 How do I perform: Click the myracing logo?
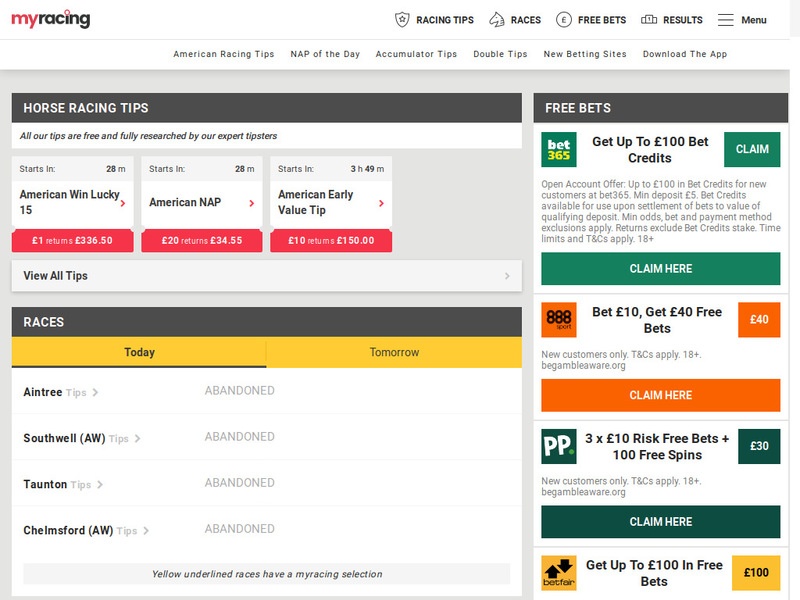click(x=51, y=19)
